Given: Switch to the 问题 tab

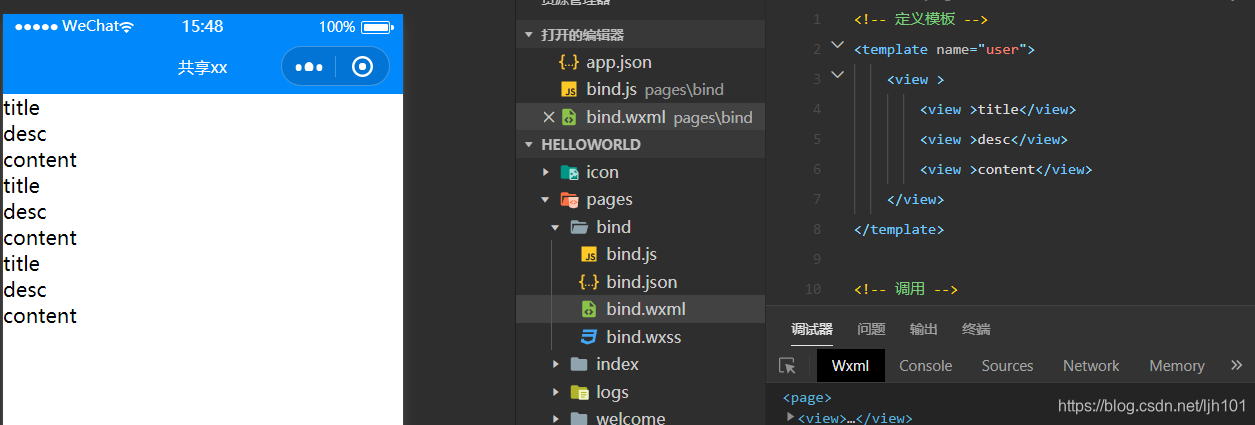Looking at the screenshot, I should coord(871,329).
